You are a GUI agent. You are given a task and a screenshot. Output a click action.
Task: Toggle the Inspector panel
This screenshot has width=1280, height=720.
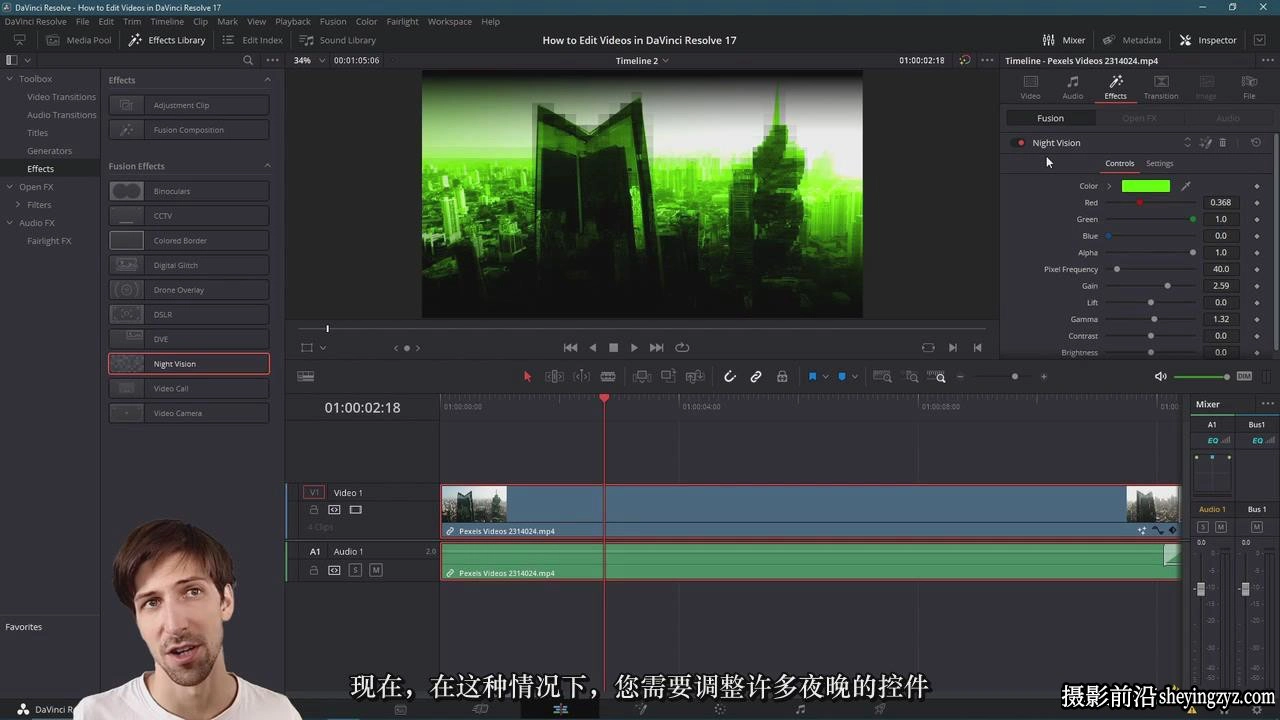click(1208, 40)
